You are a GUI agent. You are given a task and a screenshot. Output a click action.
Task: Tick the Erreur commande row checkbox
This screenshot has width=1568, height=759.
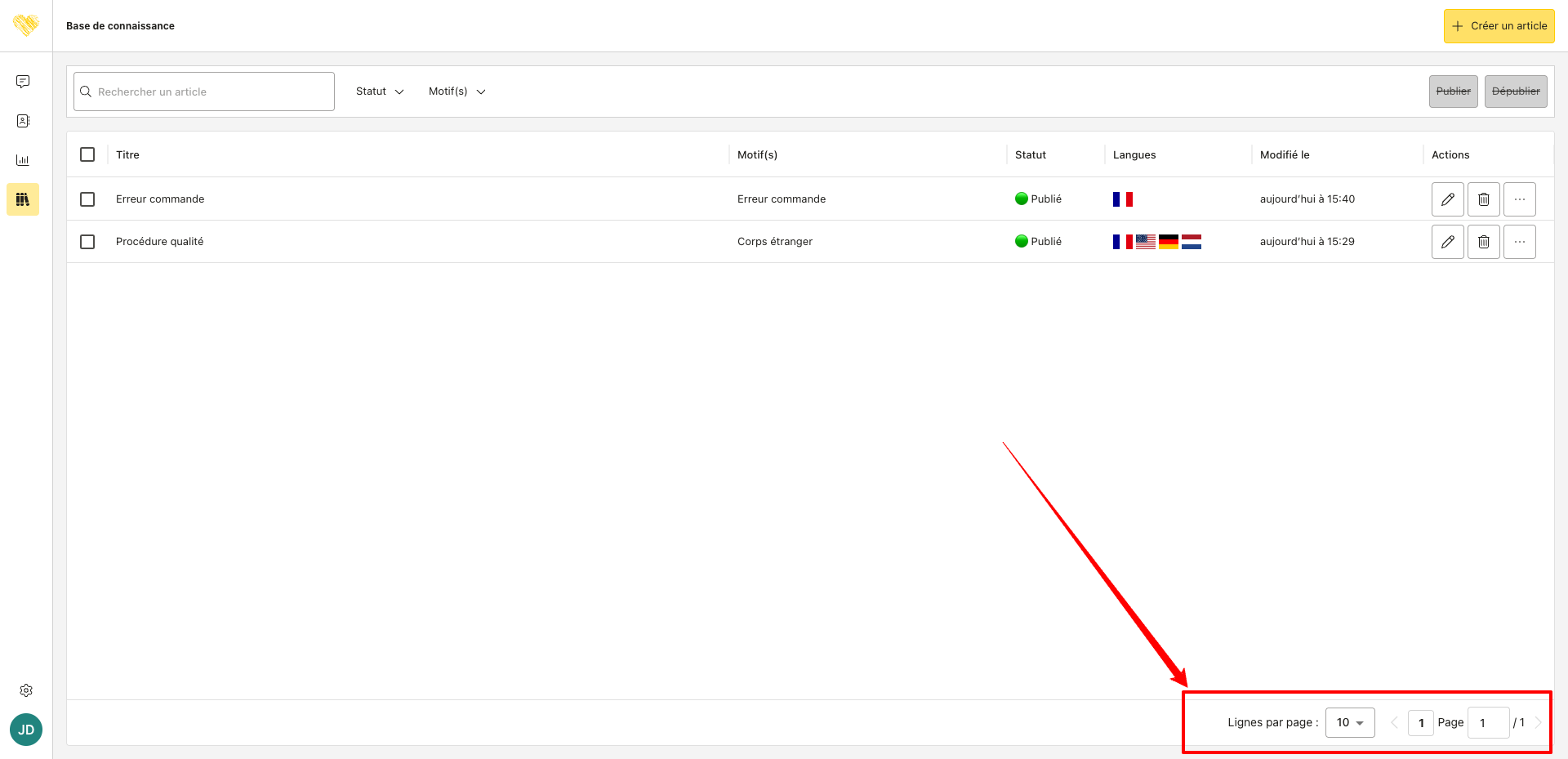coord(87,199)
